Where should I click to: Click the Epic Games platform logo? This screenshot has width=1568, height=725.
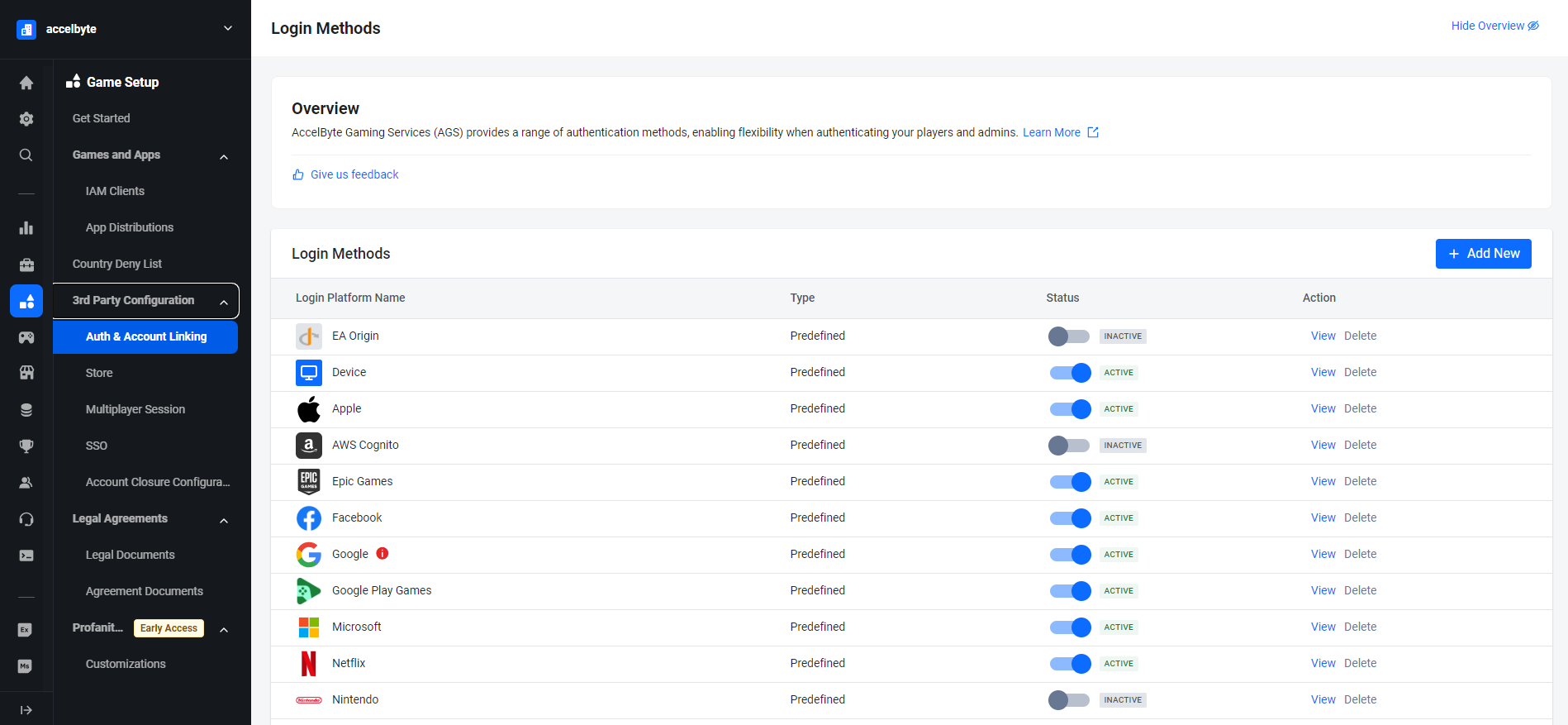point(309,481)
